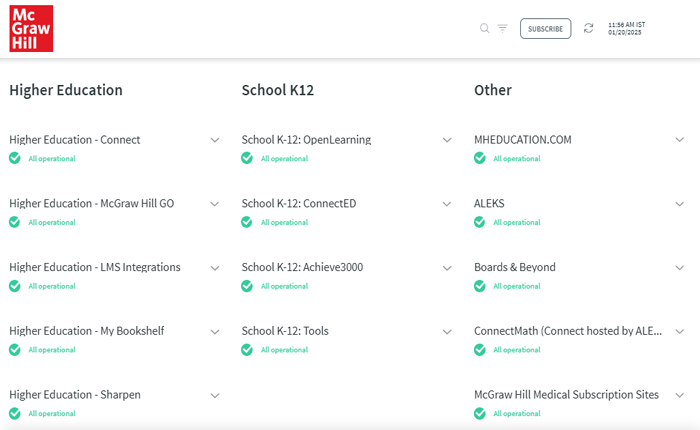Click green status check under ALEKS
The image size is (700, 430).
coord(479,222)
